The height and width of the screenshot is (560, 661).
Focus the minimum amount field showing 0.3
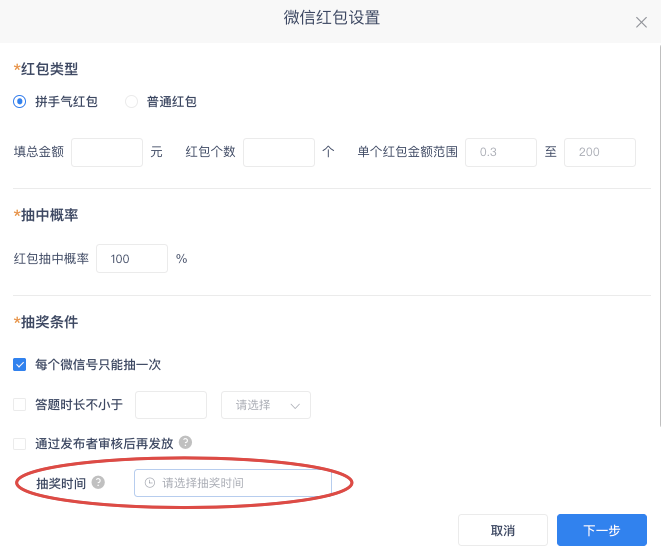(501, 152)
